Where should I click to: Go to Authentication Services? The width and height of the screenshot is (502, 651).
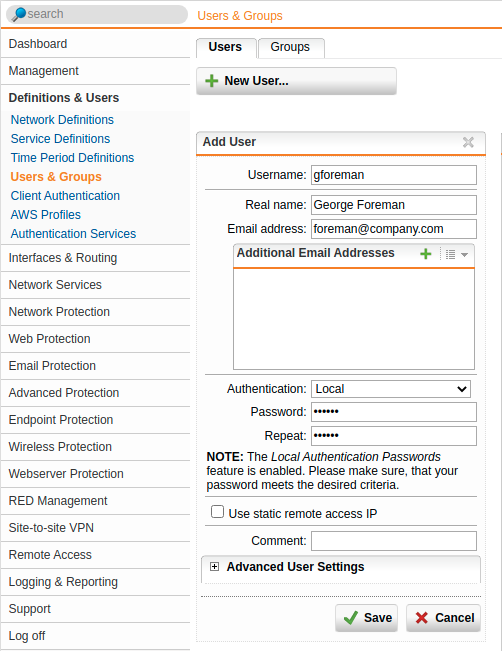(73, 234)
